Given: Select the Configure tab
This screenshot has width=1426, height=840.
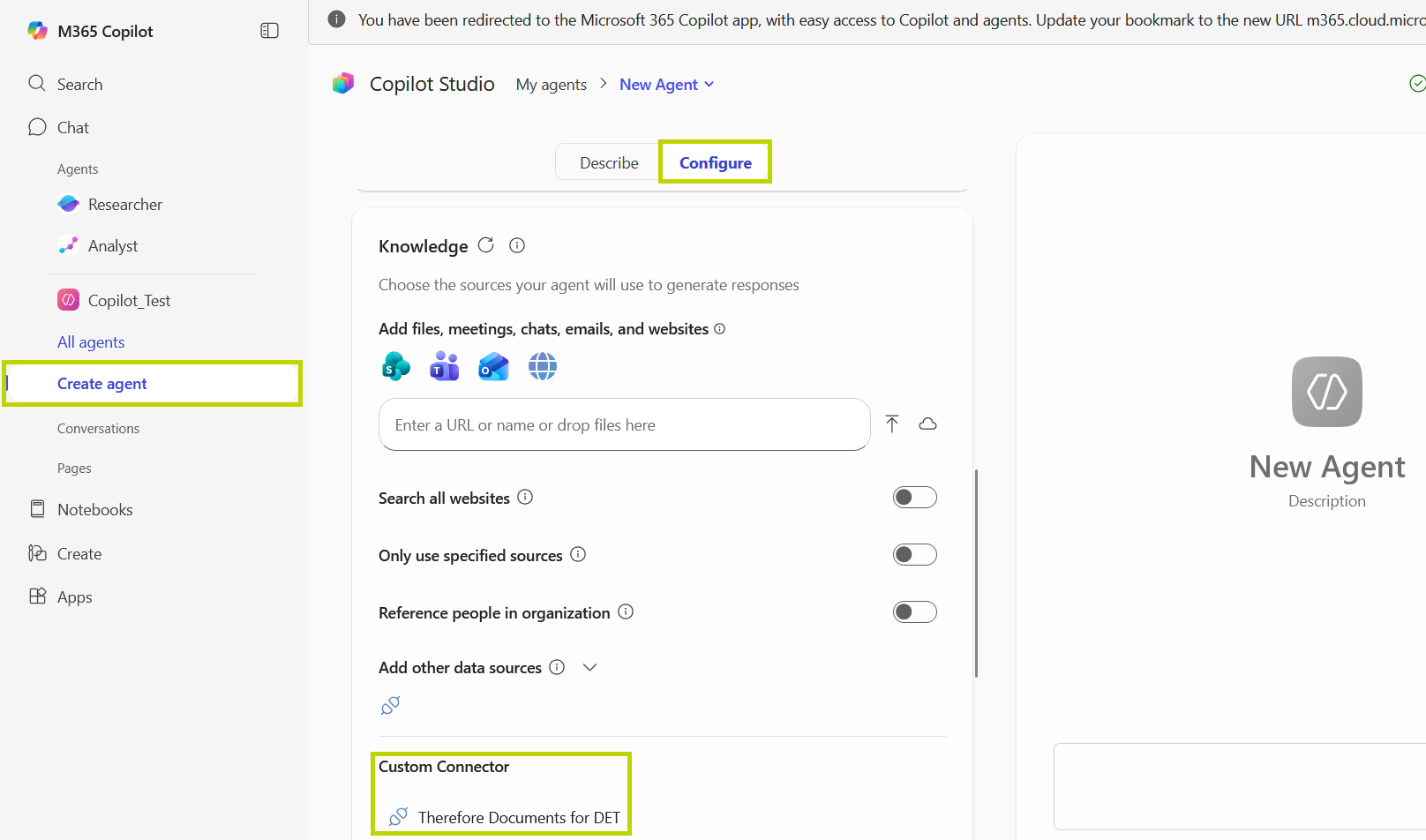Looking at the screenshot, I should (x=715, y=163).
